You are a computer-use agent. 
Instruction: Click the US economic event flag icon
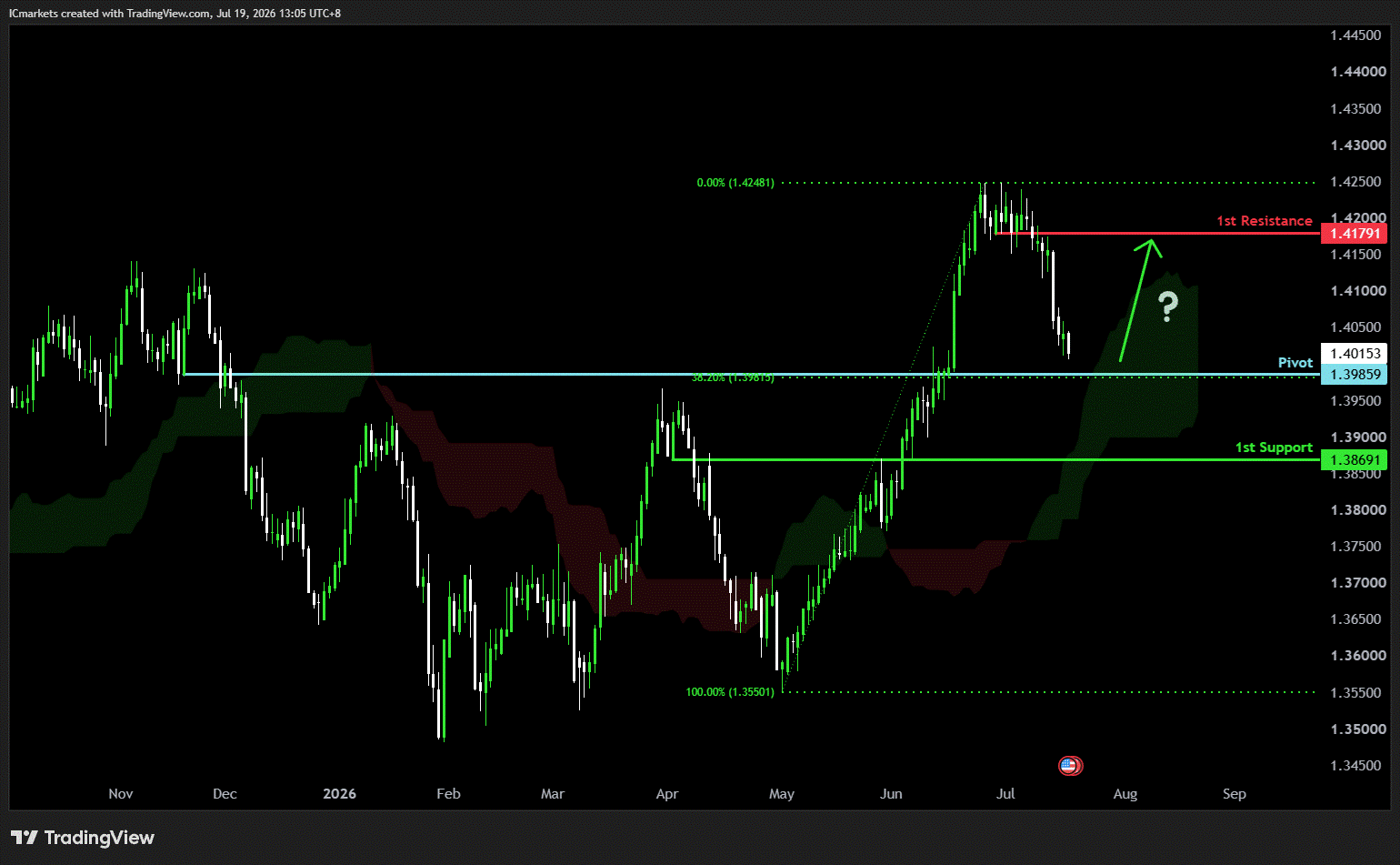1071,766
